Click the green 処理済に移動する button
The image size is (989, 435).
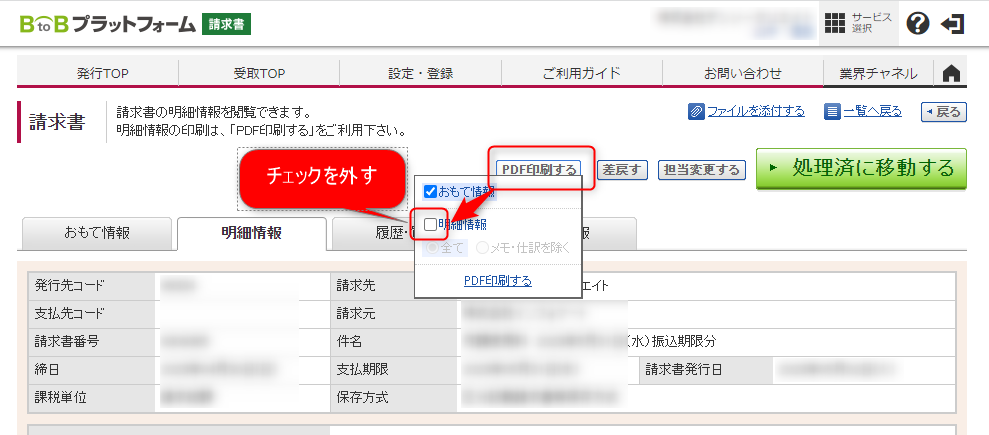click(x=861, y=168)
